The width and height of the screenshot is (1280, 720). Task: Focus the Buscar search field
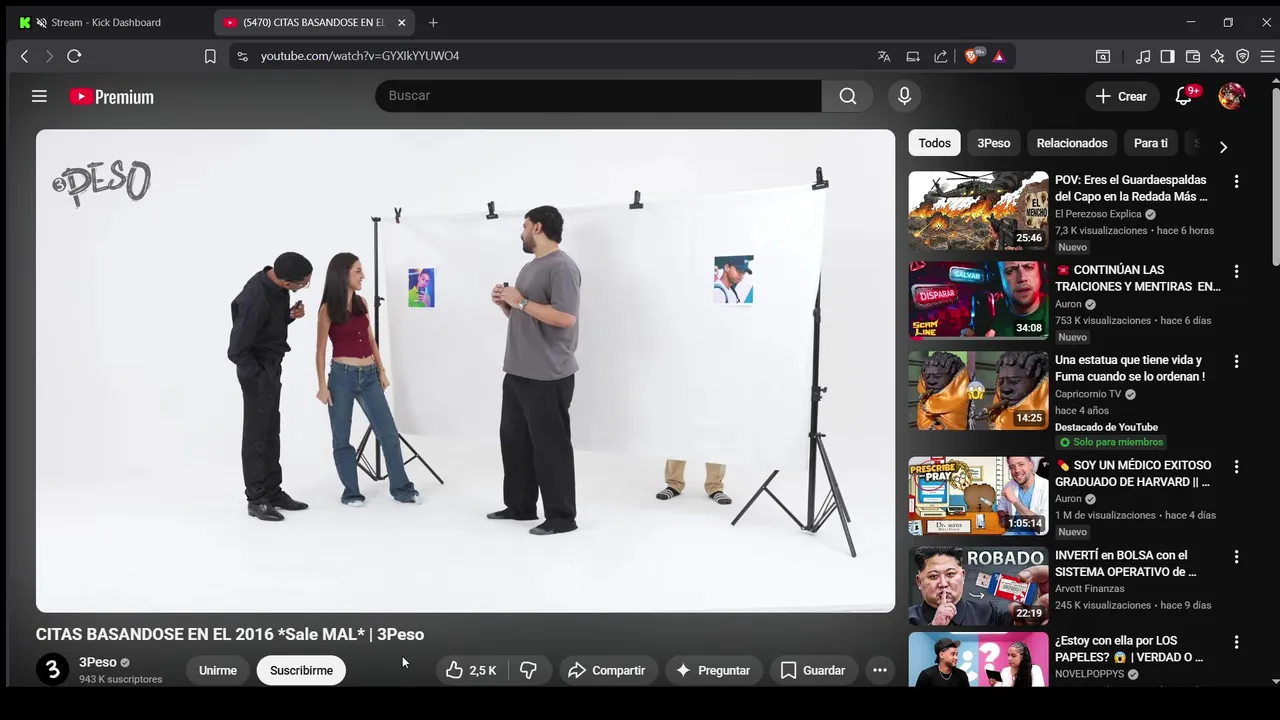click(598, 96)
